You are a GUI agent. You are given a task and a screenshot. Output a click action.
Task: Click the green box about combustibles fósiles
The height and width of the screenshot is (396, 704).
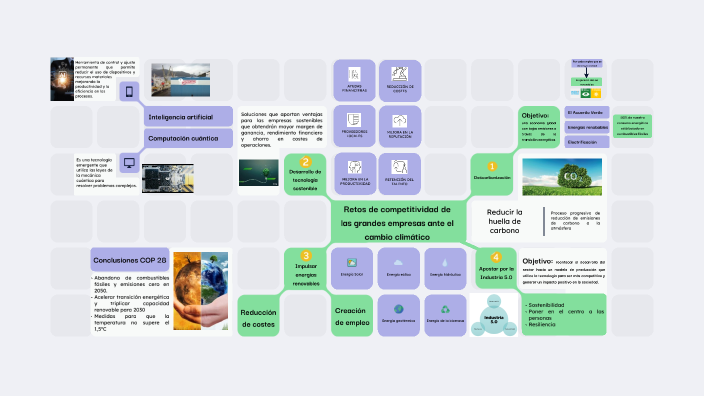[632, 126]
